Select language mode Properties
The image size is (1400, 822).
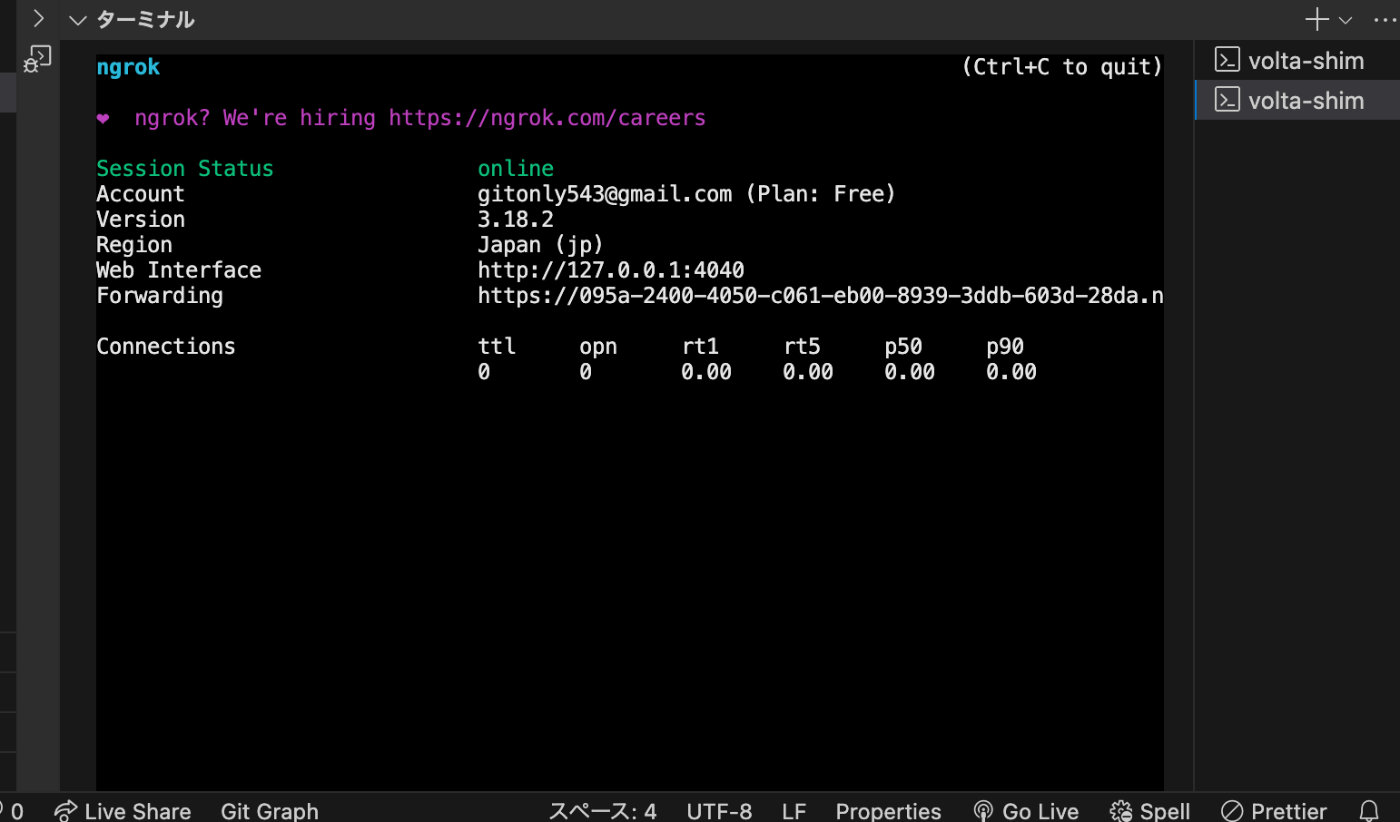pos(888,811)
